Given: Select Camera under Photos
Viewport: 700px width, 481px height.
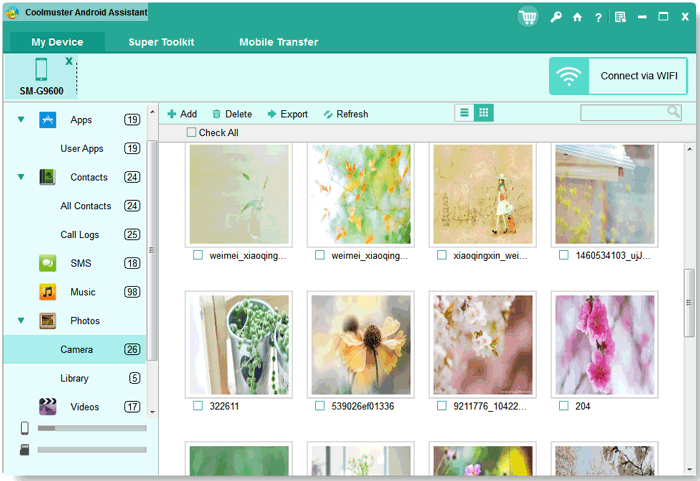Looking at the screenshot, I should (75, 349).
